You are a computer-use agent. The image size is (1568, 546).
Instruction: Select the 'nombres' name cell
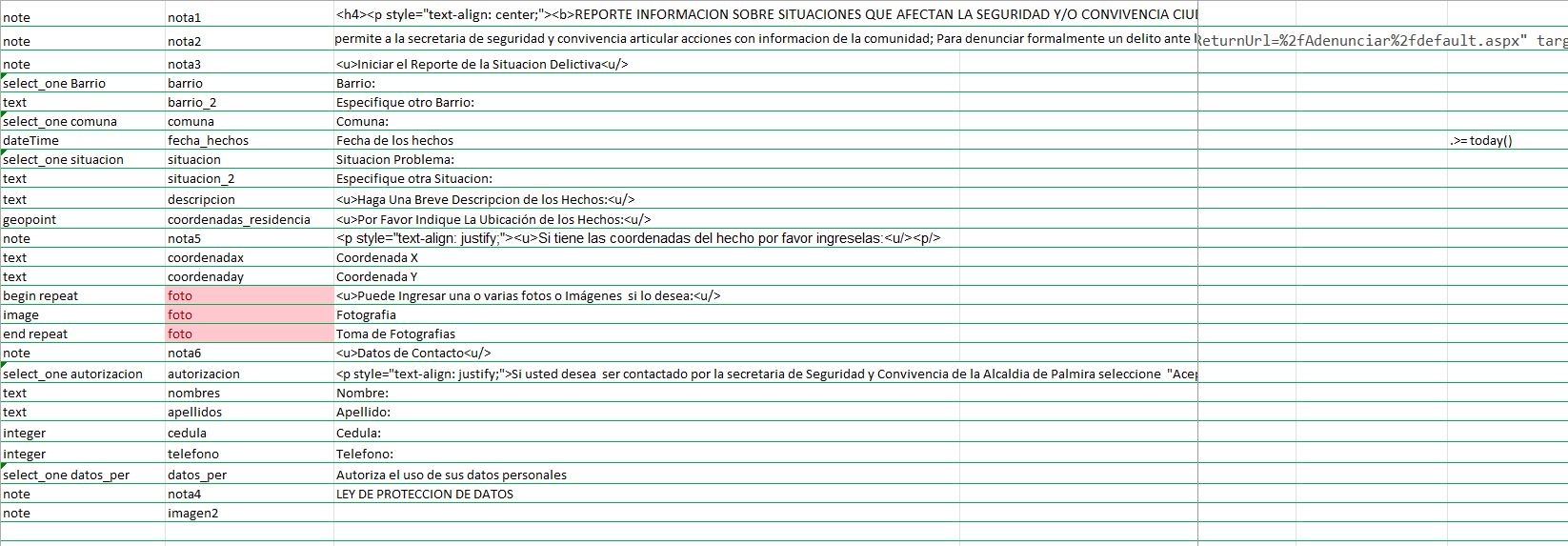[250, 393]
